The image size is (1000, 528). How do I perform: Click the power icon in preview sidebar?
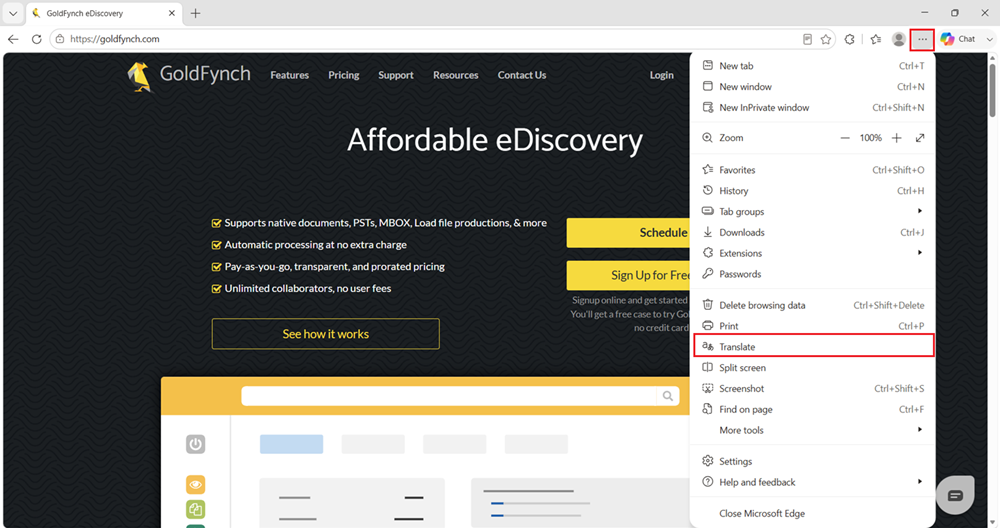tap(196, 444)
